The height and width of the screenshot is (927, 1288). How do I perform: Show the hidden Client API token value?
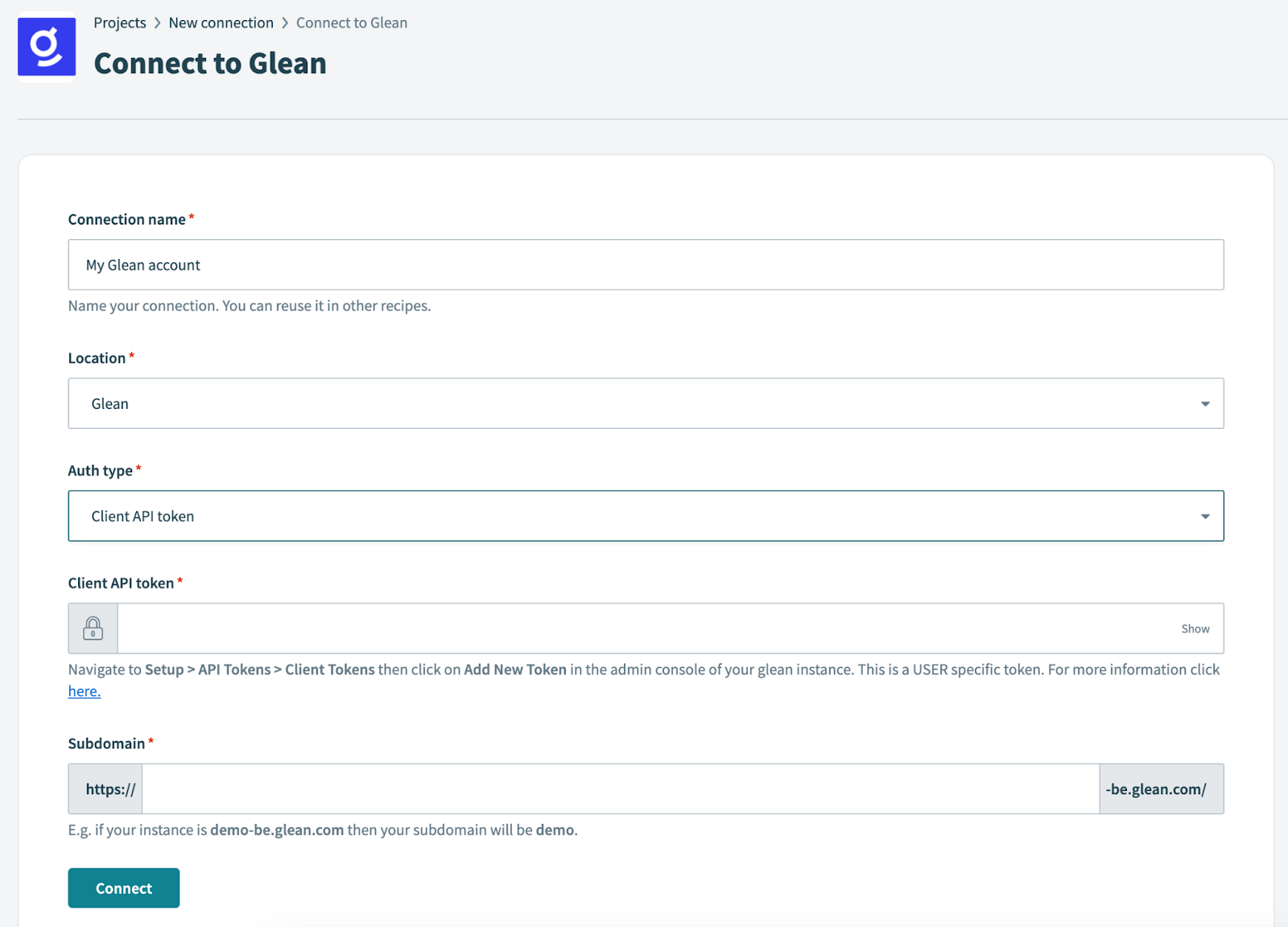[1195, 628]
